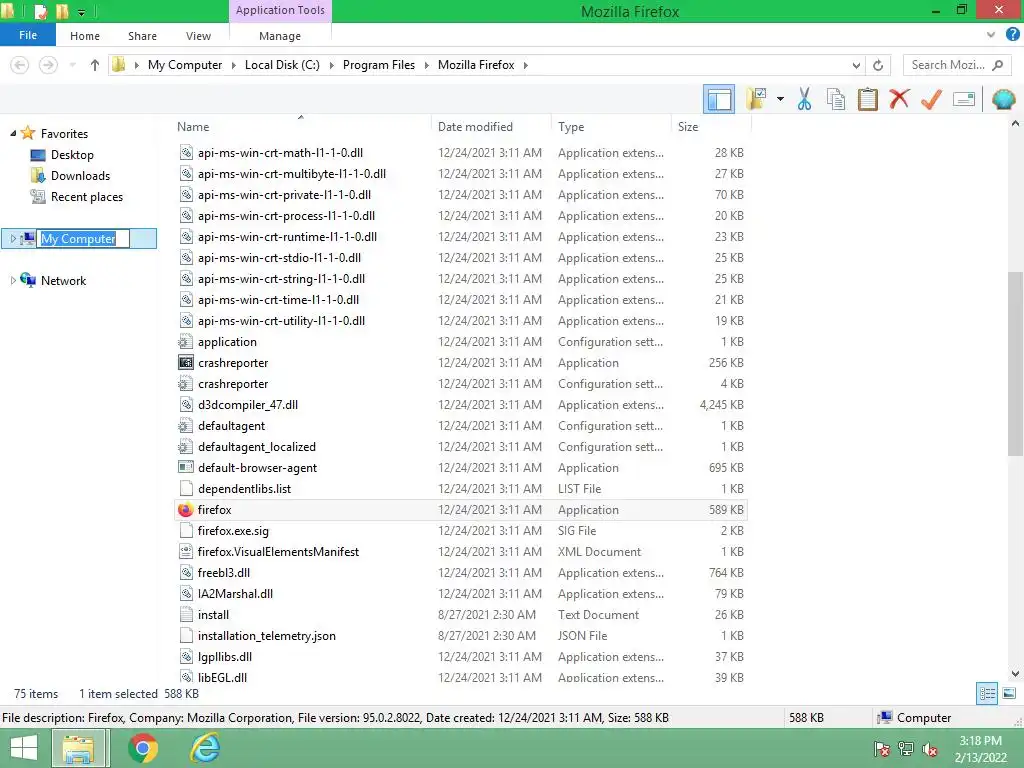The image size is (1024, 768).
Task: Open Google Chrome from the taskbar
Action: coord(143,748)
